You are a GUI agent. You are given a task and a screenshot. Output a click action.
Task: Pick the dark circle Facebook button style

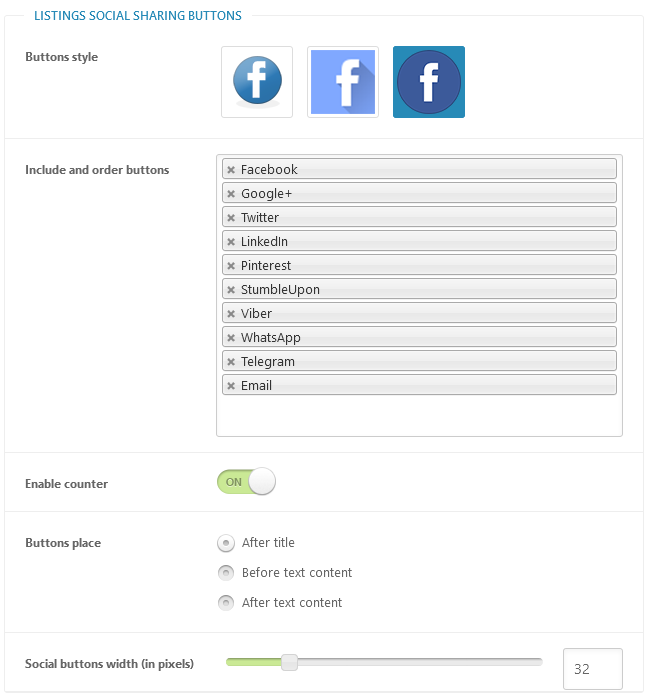pos(429,82)
